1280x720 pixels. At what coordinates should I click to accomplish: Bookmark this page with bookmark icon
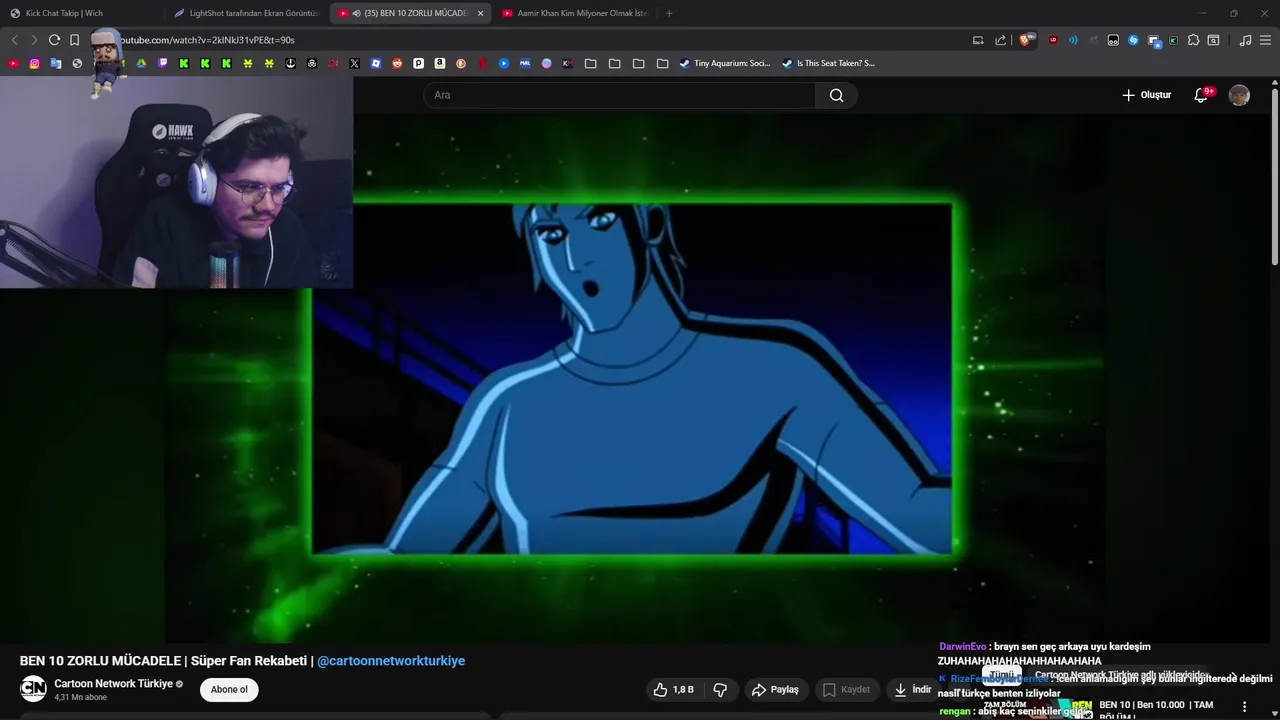(74, 40)
